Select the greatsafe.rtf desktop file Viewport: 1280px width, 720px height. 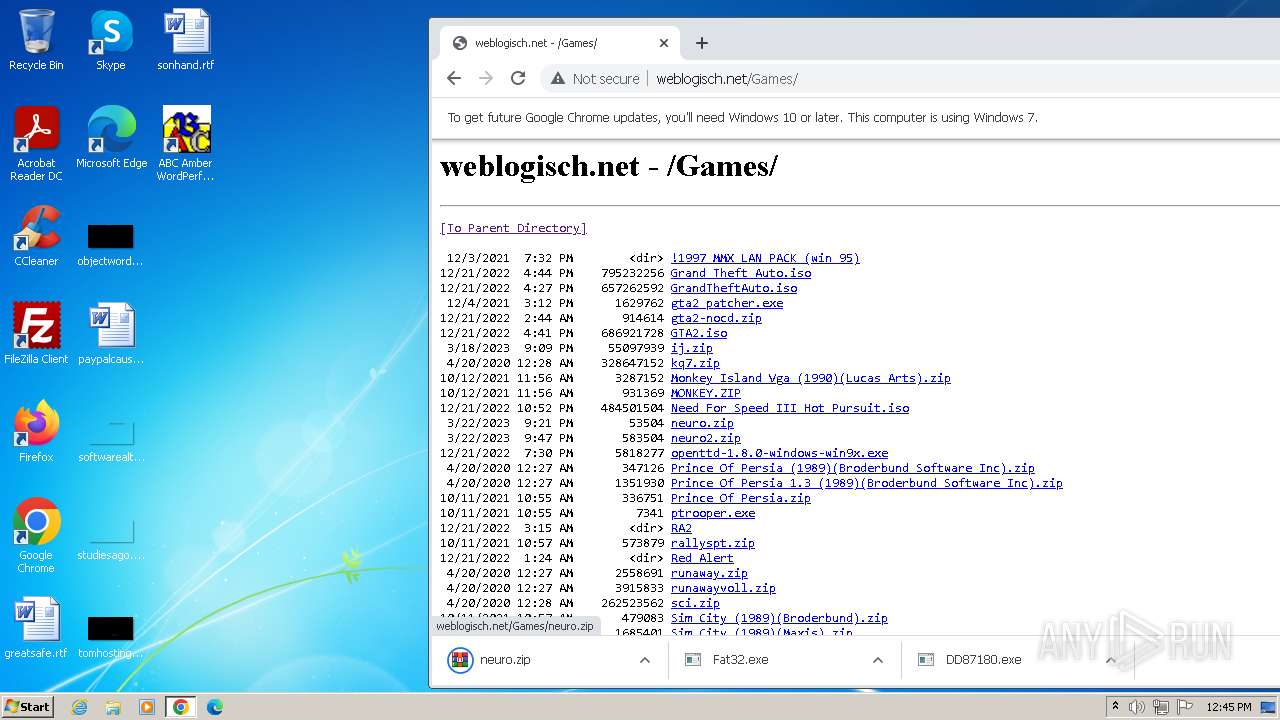coord(36,628)
